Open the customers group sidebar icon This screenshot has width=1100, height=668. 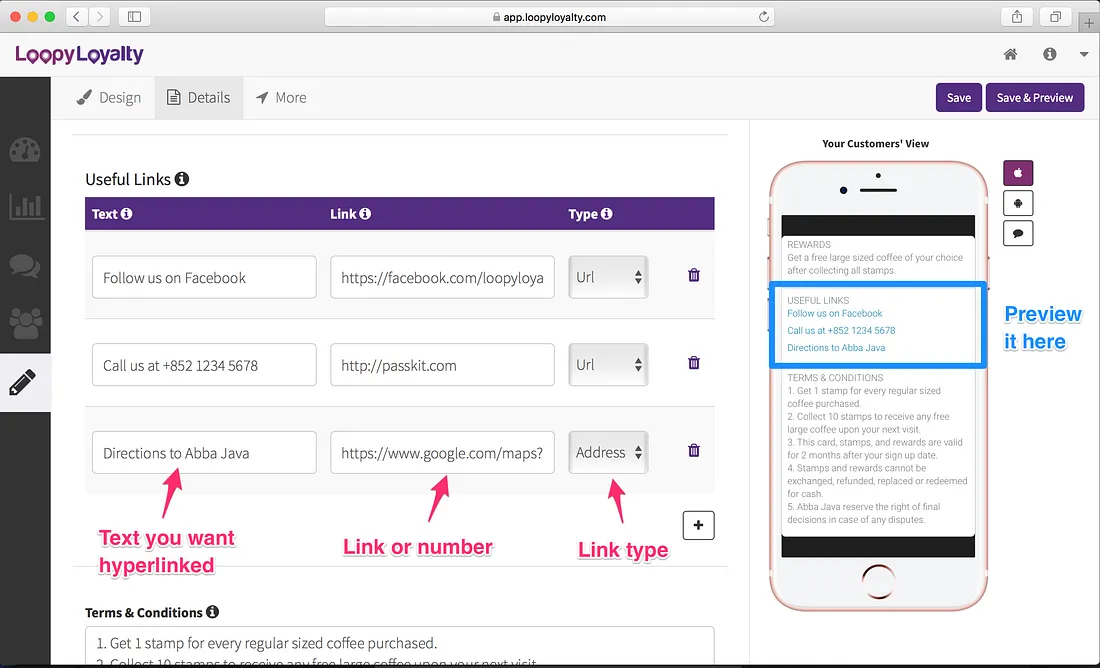pyautogui.click(x=25, y=323)
